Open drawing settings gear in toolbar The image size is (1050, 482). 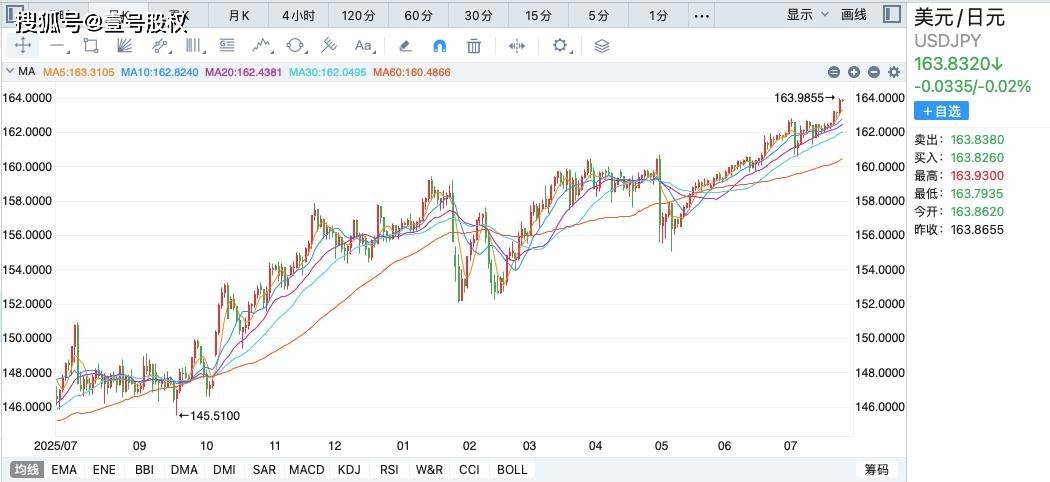pos(560,46)
